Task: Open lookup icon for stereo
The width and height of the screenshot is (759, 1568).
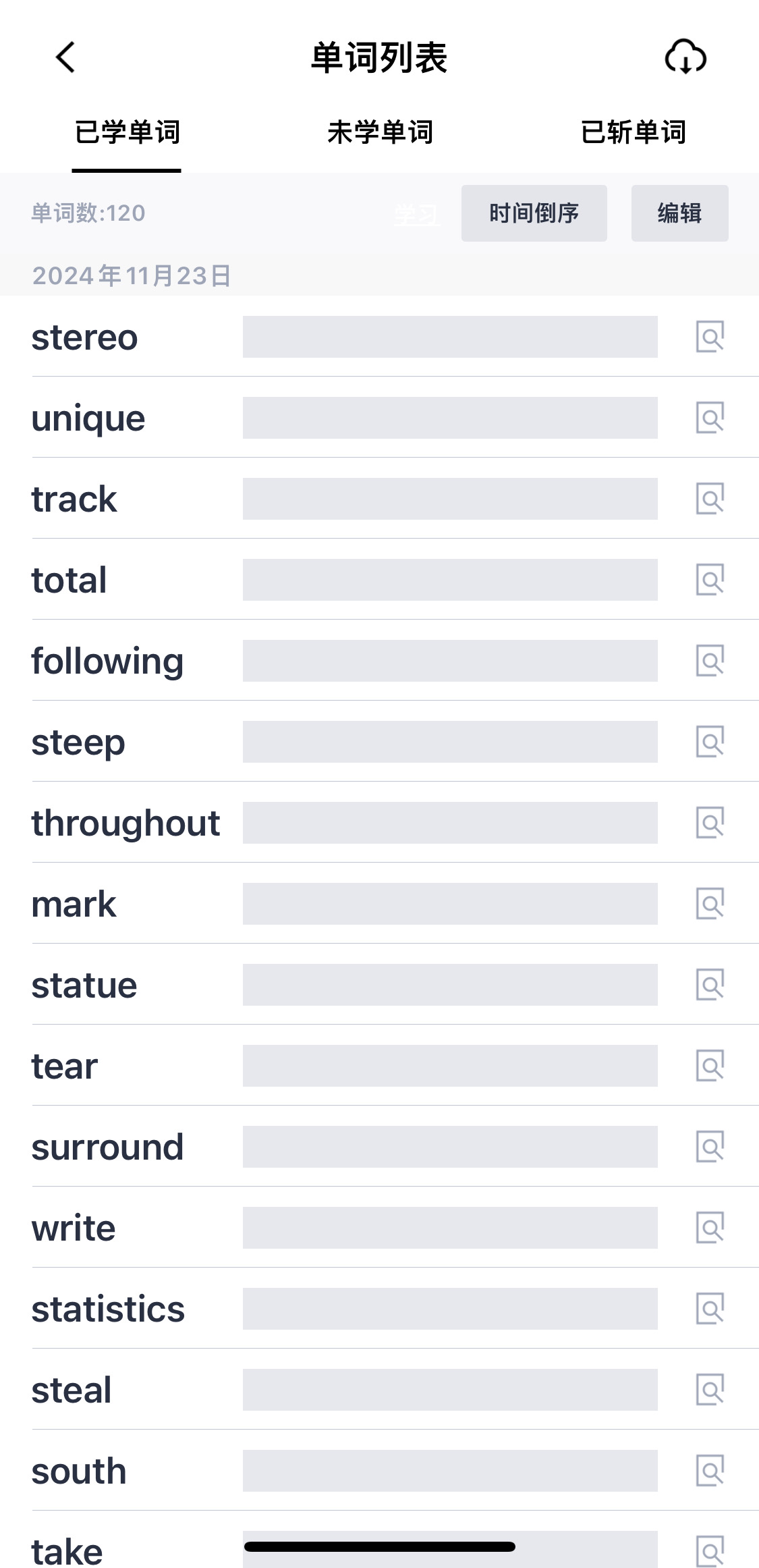Action: 710,337
